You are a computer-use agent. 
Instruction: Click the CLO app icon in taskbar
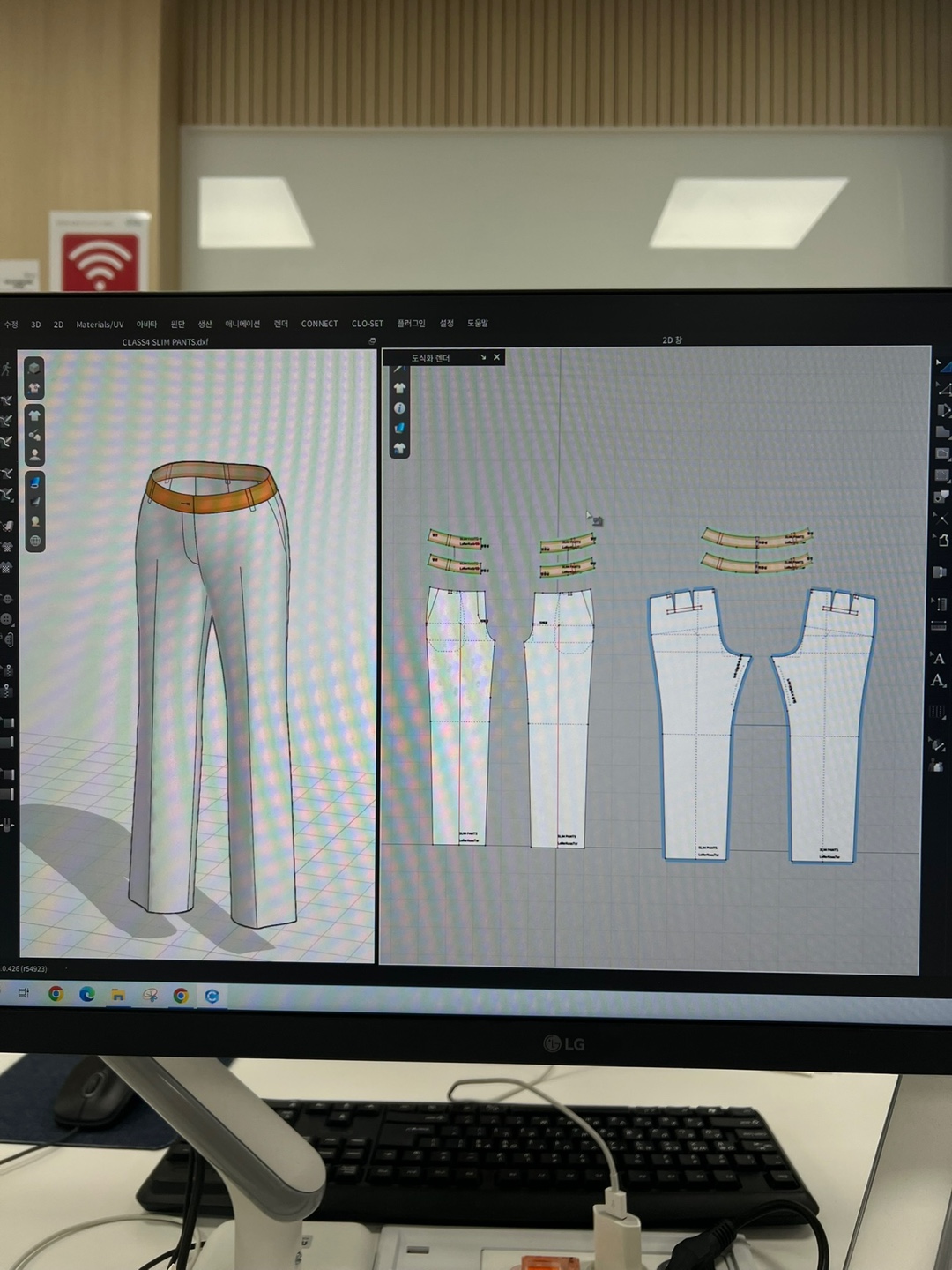(x=212, y=996)
